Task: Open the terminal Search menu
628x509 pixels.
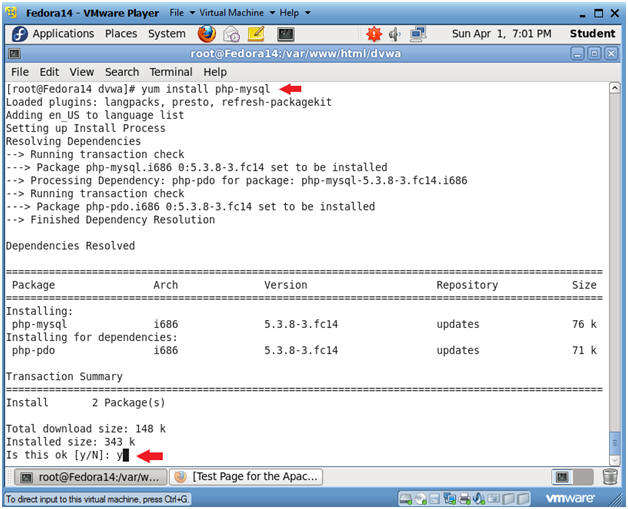Action: pyautogui.click(x=122, y=72)
